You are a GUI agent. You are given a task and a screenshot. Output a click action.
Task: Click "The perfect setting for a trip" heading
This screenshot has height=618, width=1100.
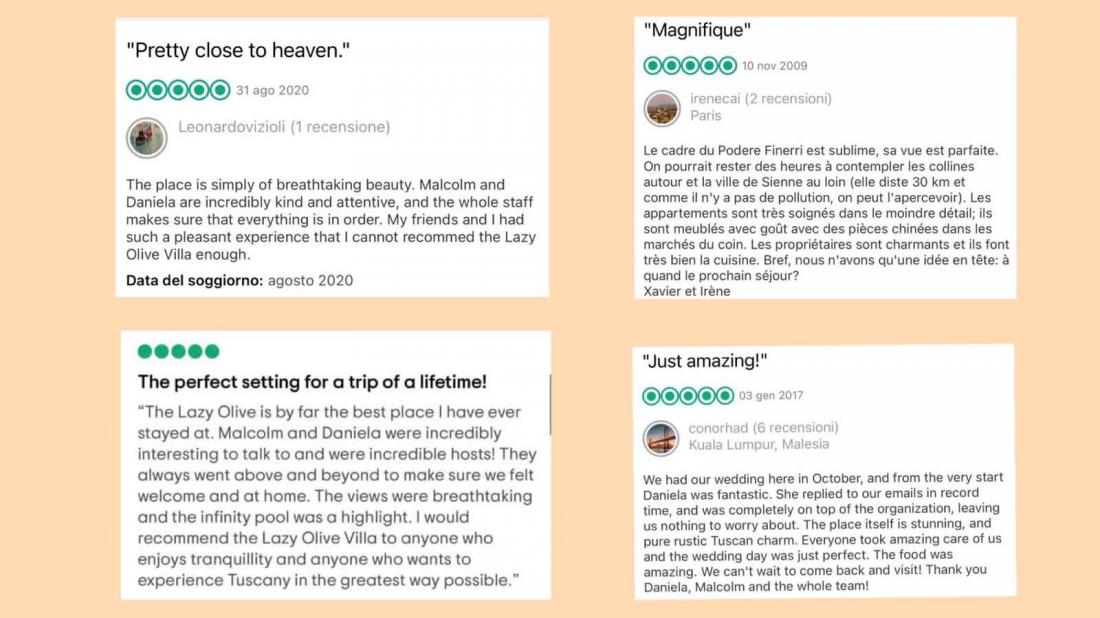tap(312, 382)
